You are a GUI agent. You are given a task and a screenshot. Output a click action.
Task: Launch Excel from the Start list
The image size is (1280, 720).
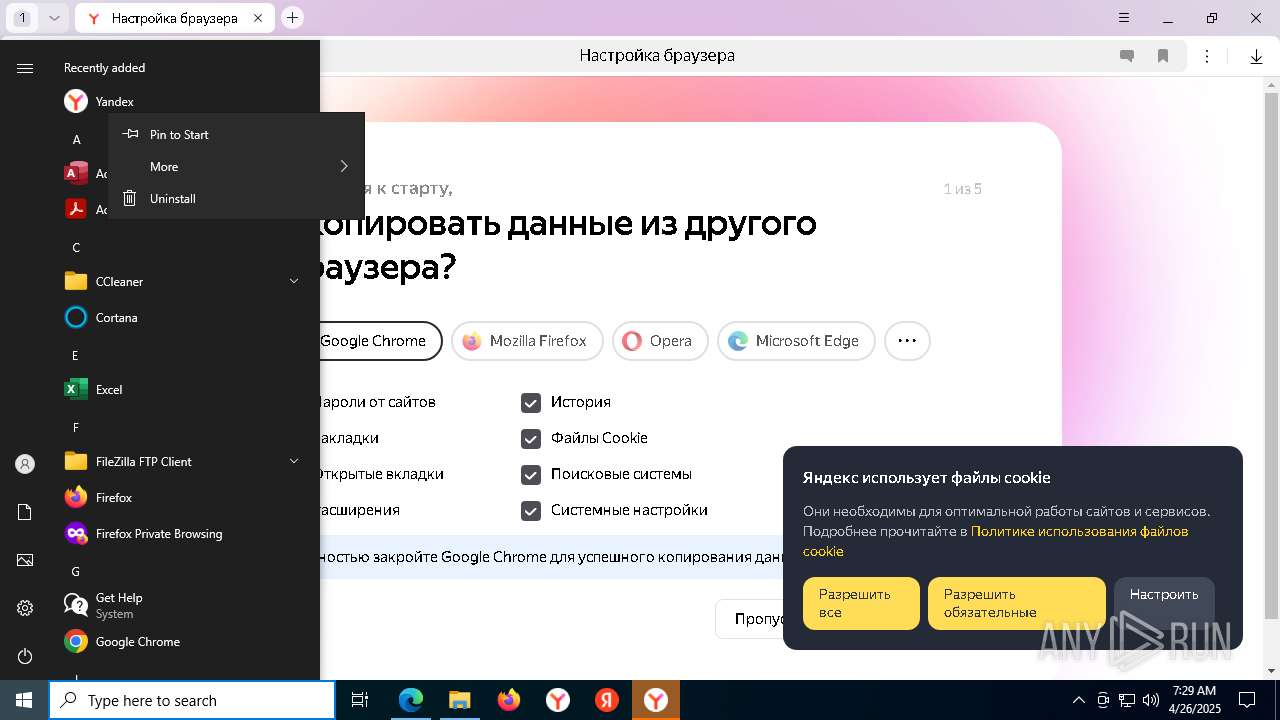click(180, 389)
